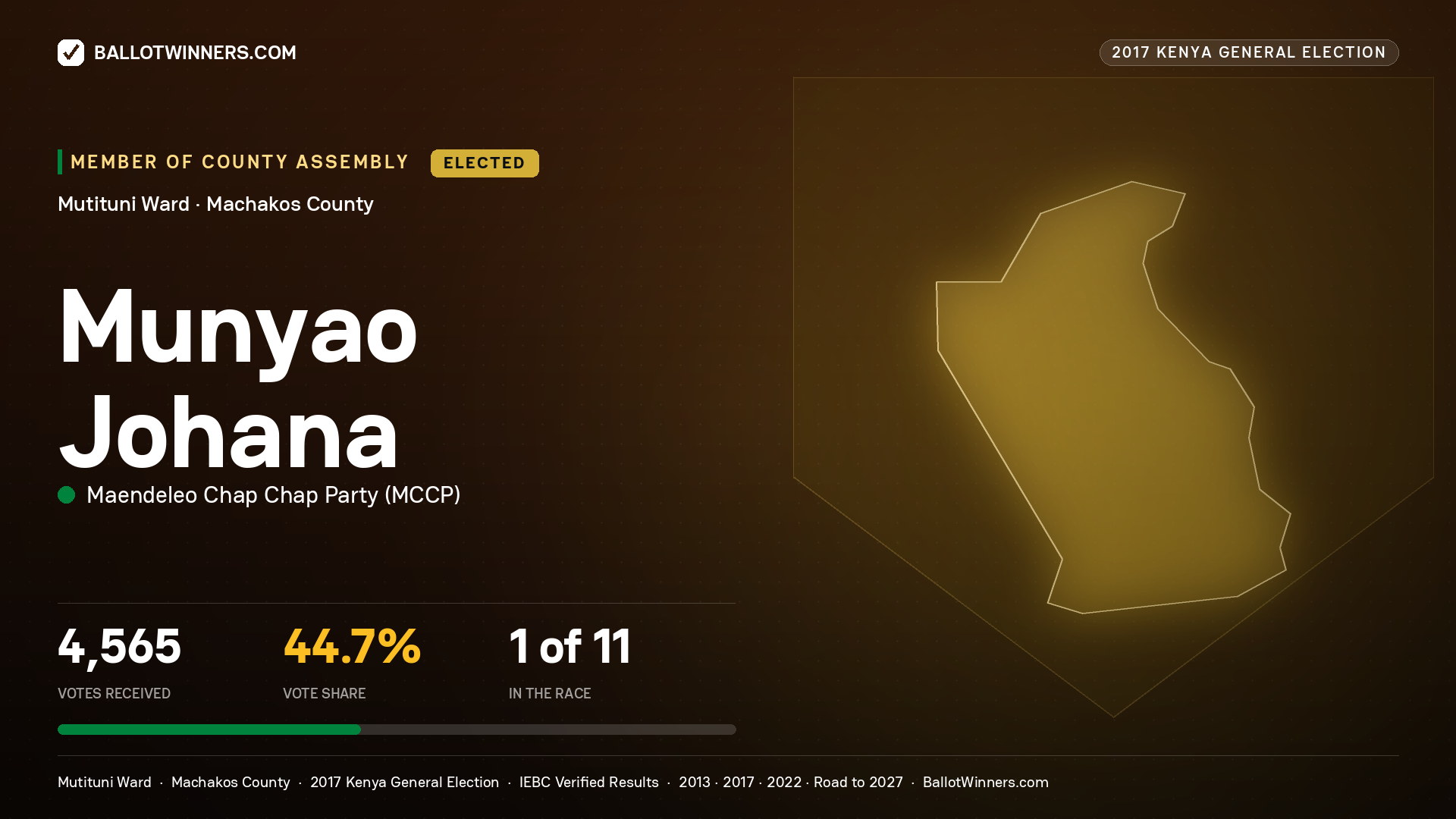The width and height of the screenshot is (1456, 819).
Task: Click the candidate name Munyao Johana
Action: pos(238,379)
